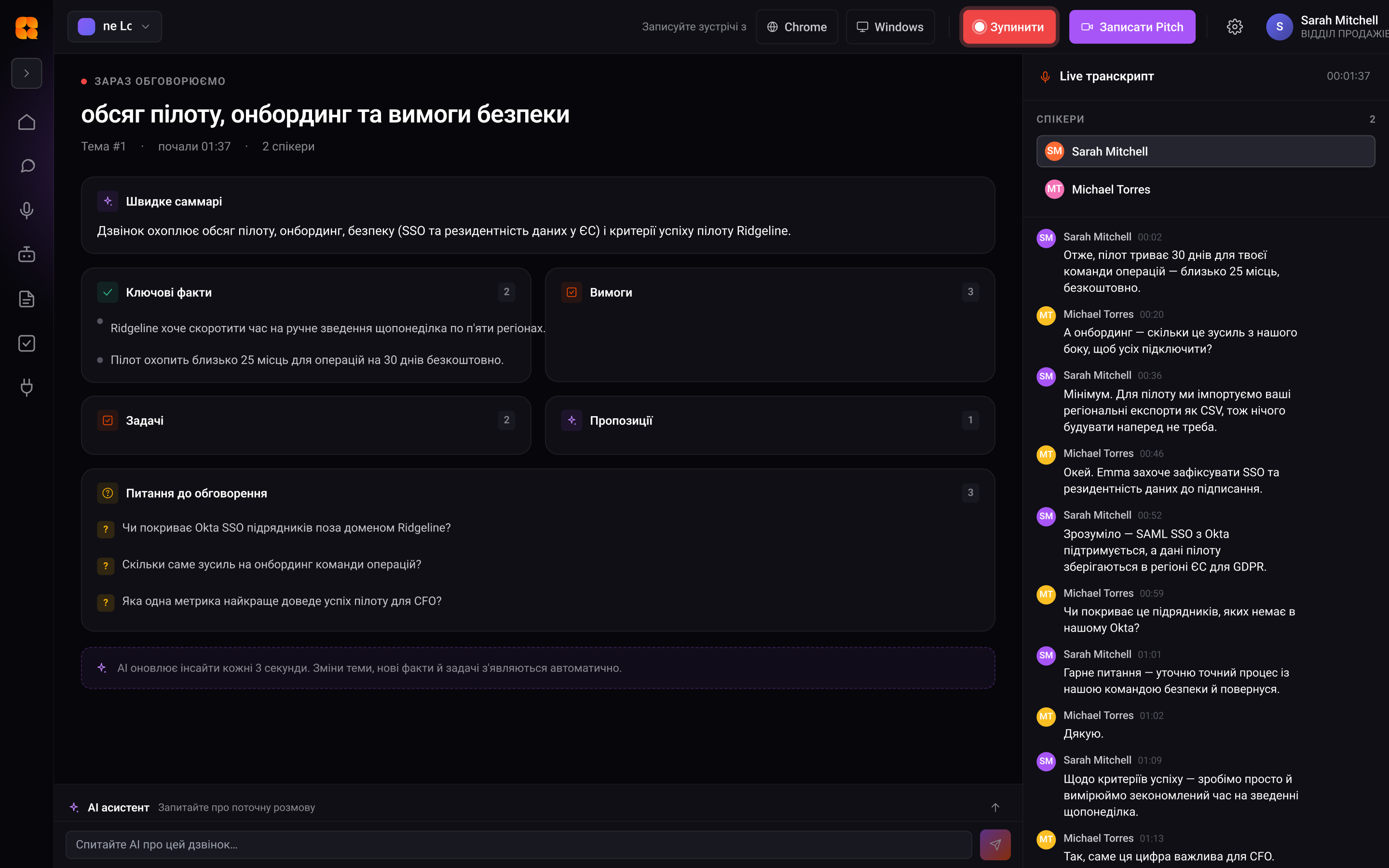The width and height of the screenshot is (1389, 868).
Task: Click the orange app logo
Action: pyautogui.click(x=27, y=27)
